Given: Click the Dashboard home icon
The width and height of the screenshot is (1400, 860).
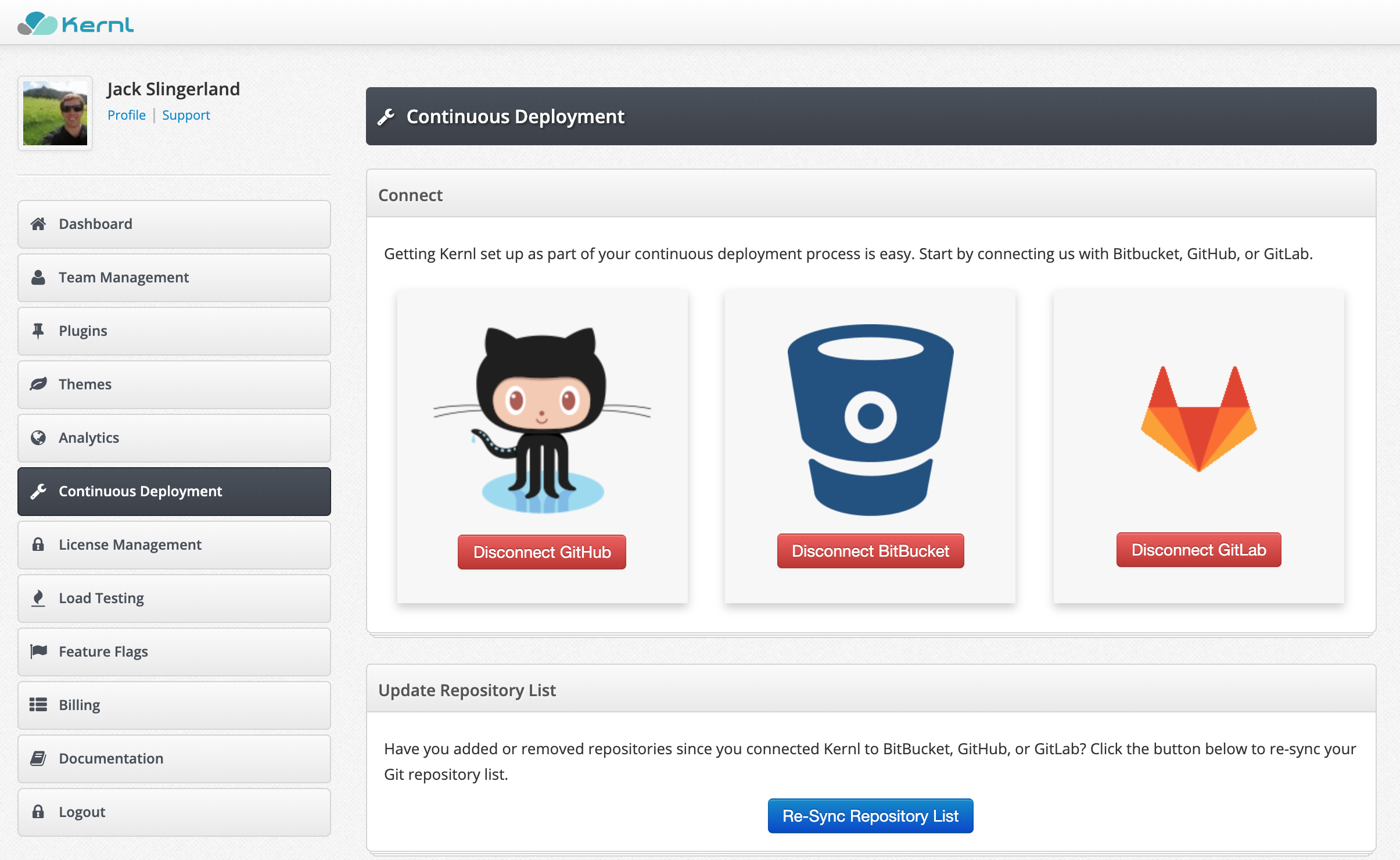Looking at the screenshot, I should coord(38,224).
